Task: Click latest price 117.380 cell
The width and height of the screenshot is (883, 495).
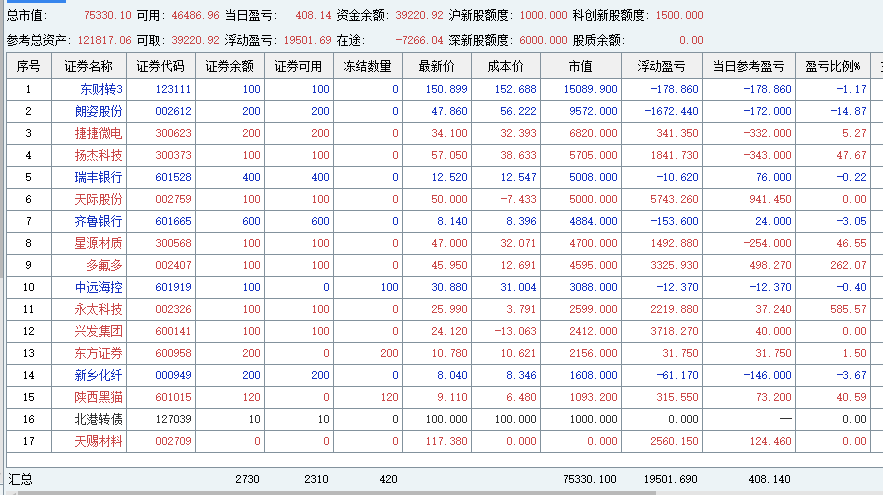Action: [447, 441]
